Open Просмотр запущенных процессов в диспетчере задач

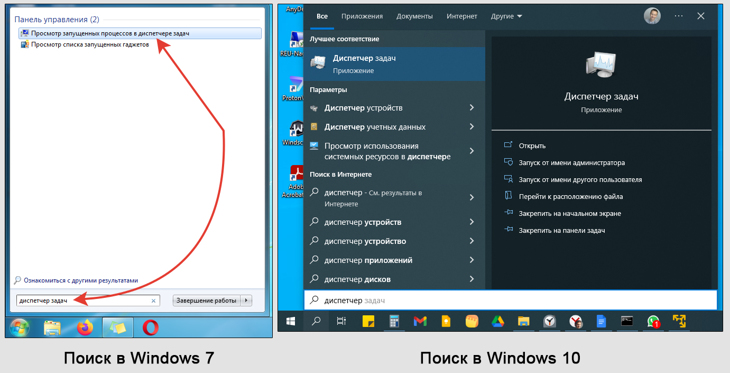(140, 33)
